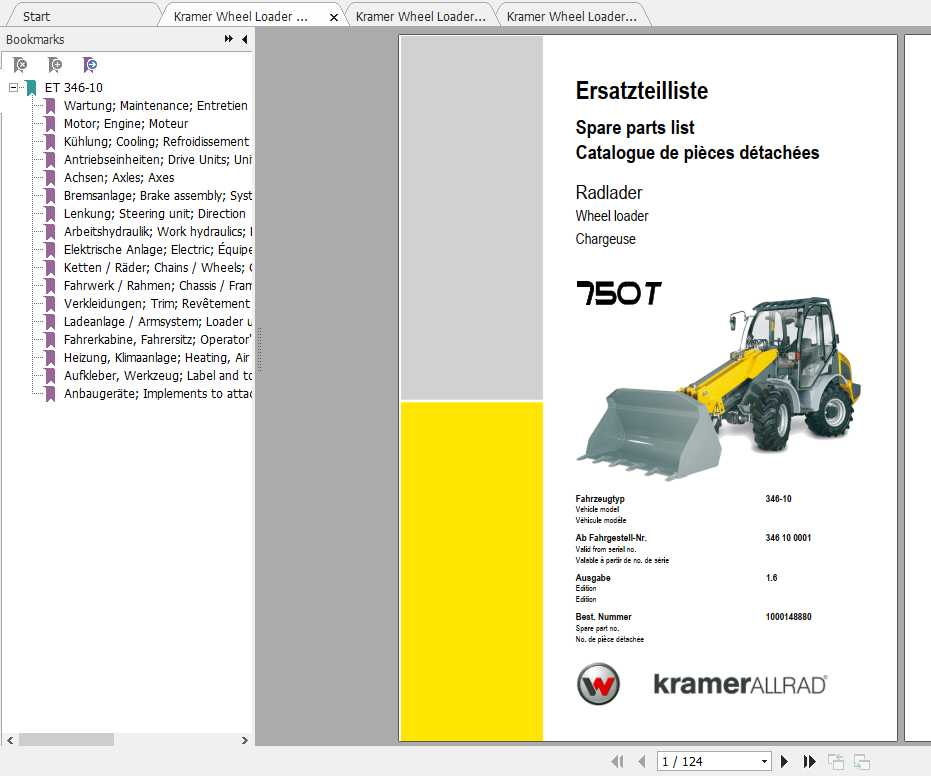Click the wheel loader photo on the page
The image size is (931, 776).
(x=718, y=389)
